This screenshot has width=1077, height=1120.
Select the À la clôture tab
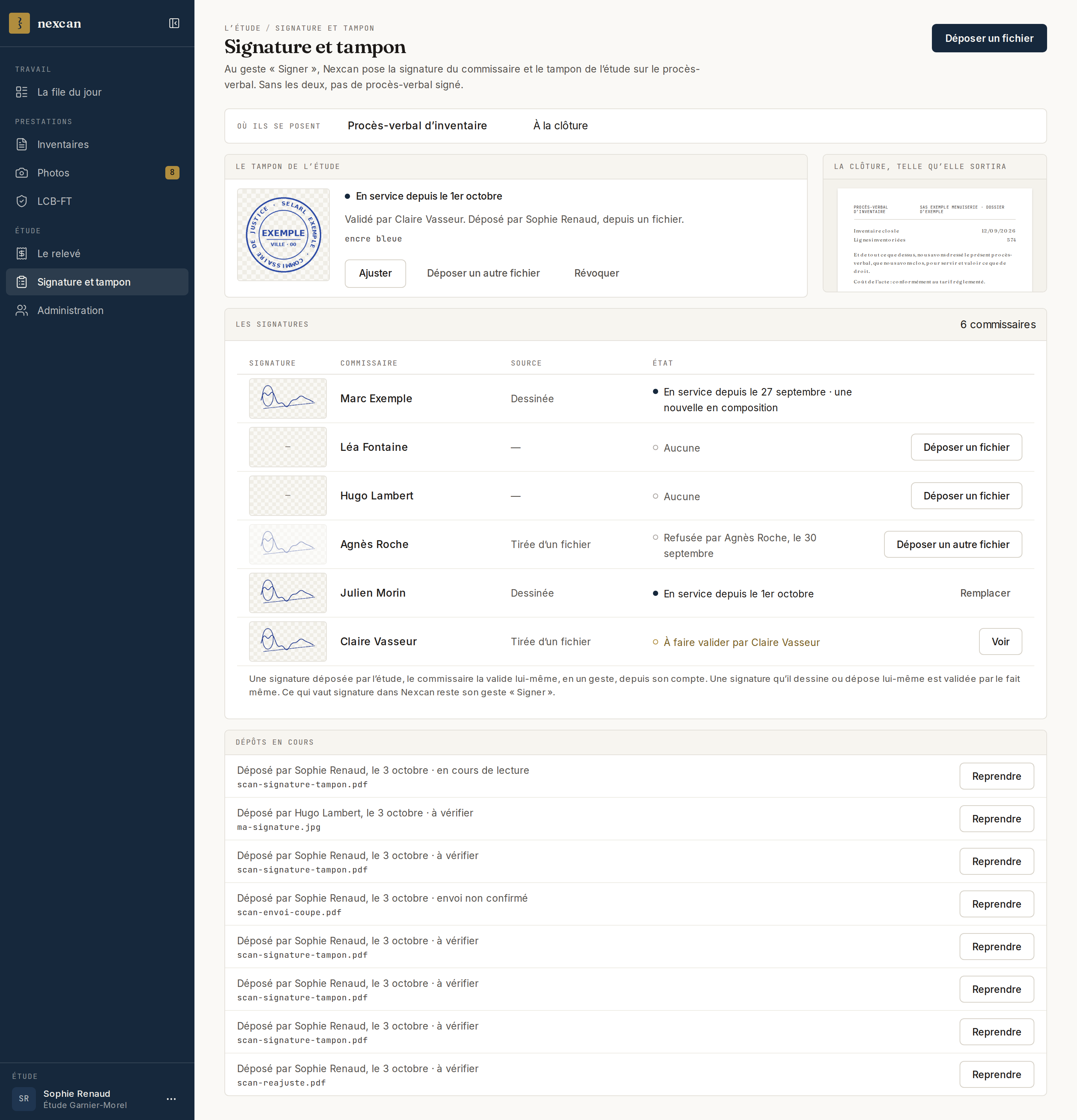560,126
